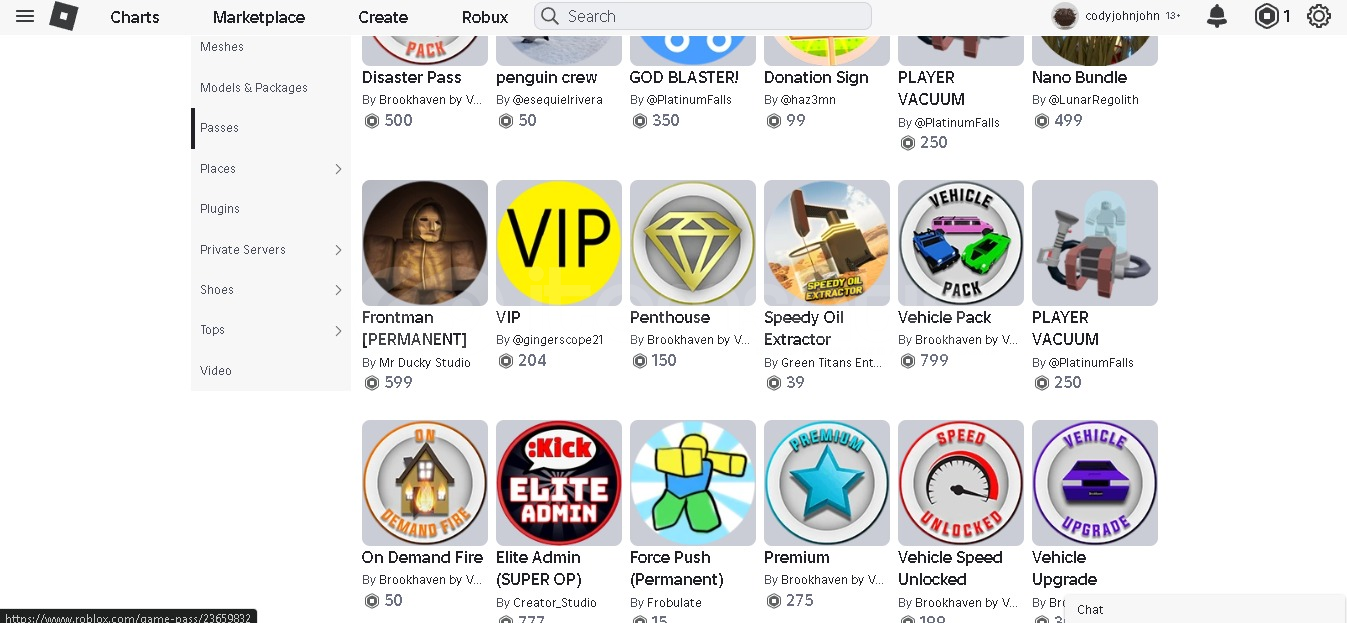Go to Marketplace in the top navigation

[x=259, y=17]
